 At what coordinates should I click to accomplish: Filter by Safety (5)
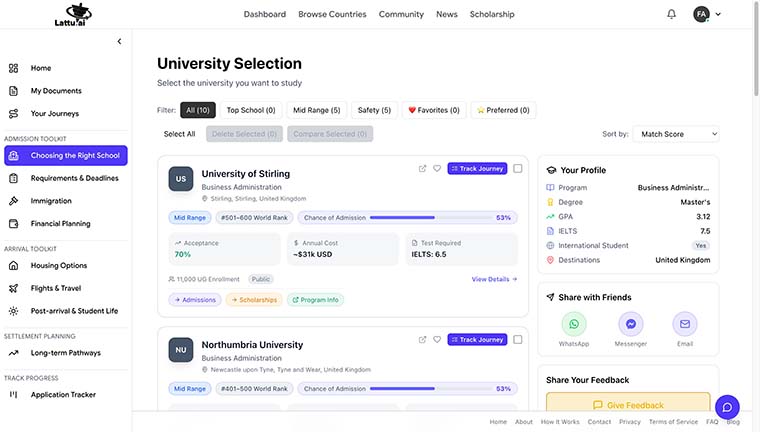[x=374, y=110]
